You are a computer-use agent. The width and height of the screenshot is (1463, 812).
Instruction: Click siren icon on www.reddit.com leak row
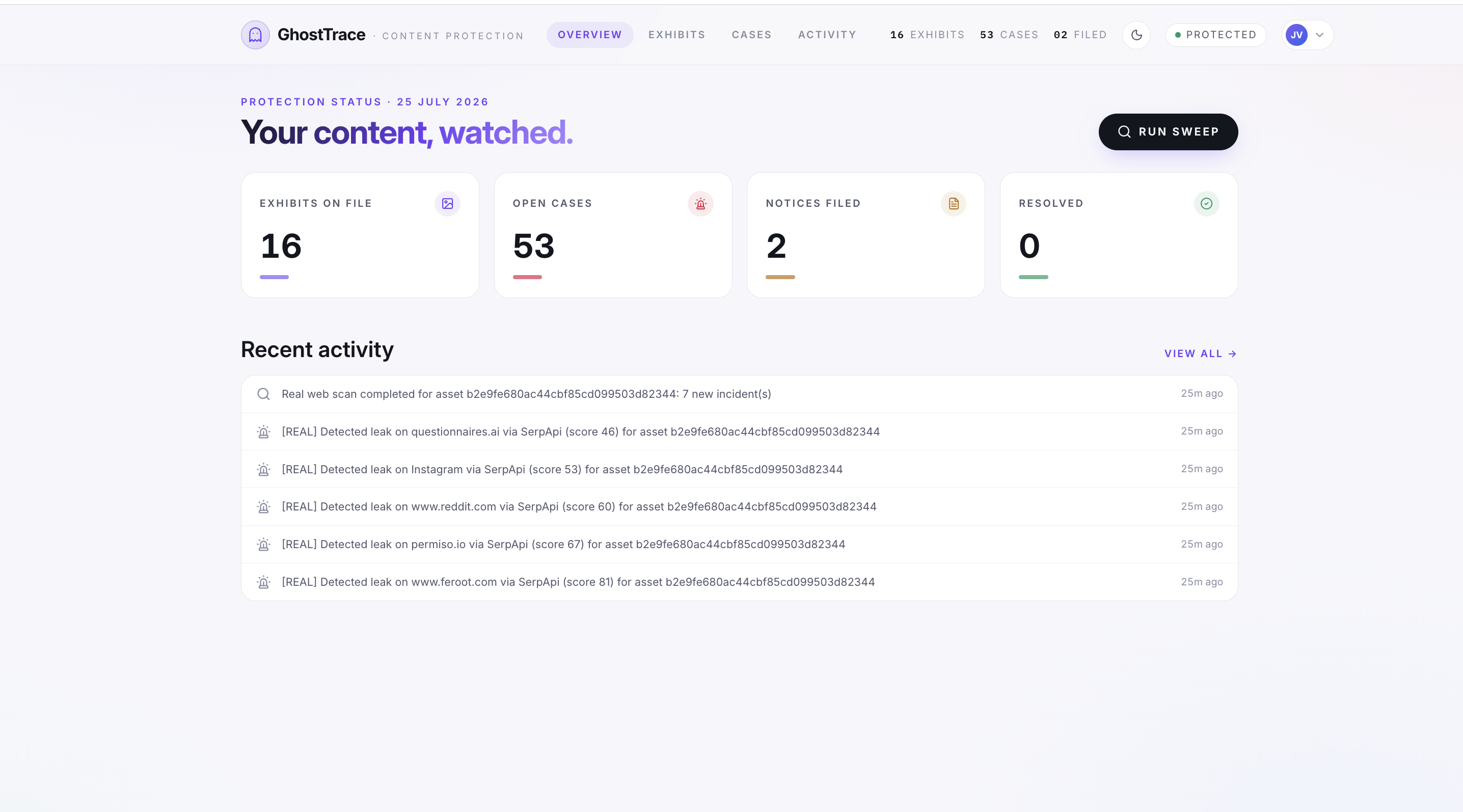pos(263,506)
